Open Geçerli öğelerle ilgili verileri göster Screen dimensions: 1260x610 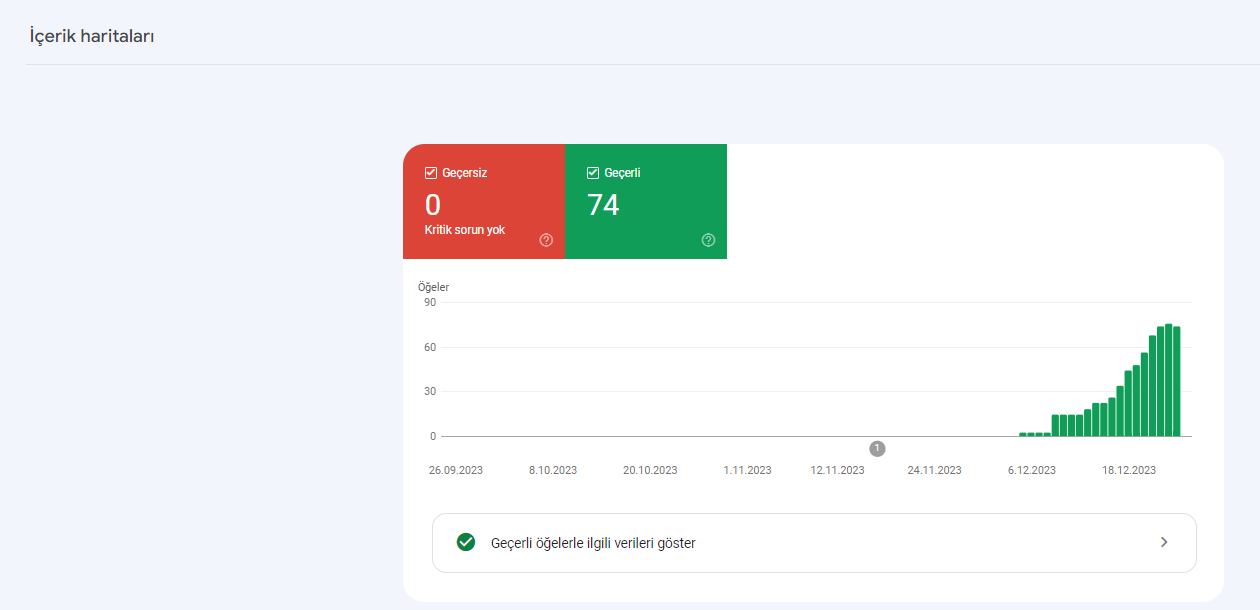click(814, 543)
